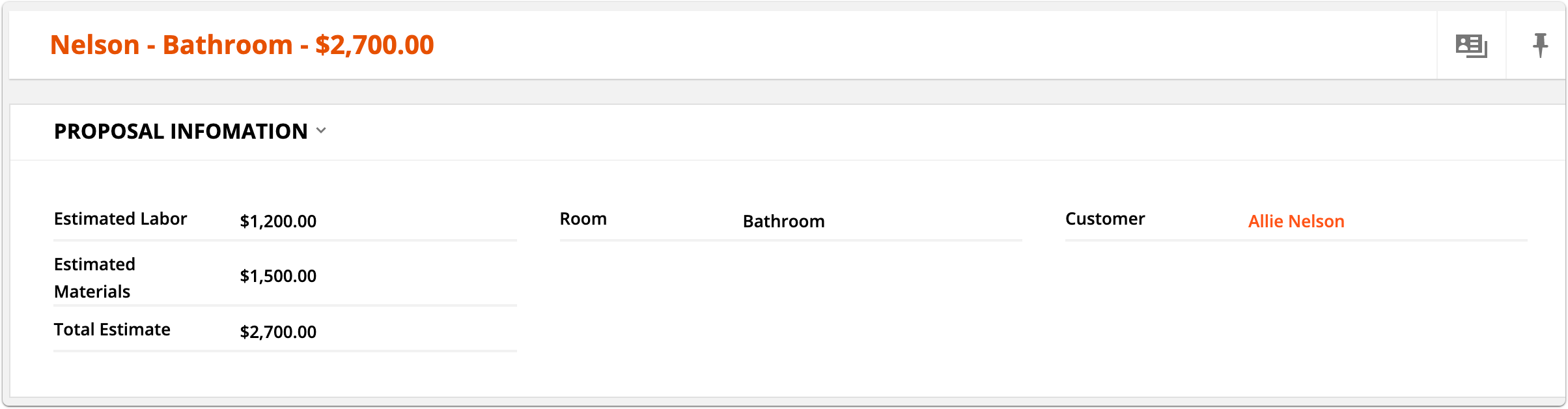Select the $1,500.00 Estimated Materials value

(278, 276)
